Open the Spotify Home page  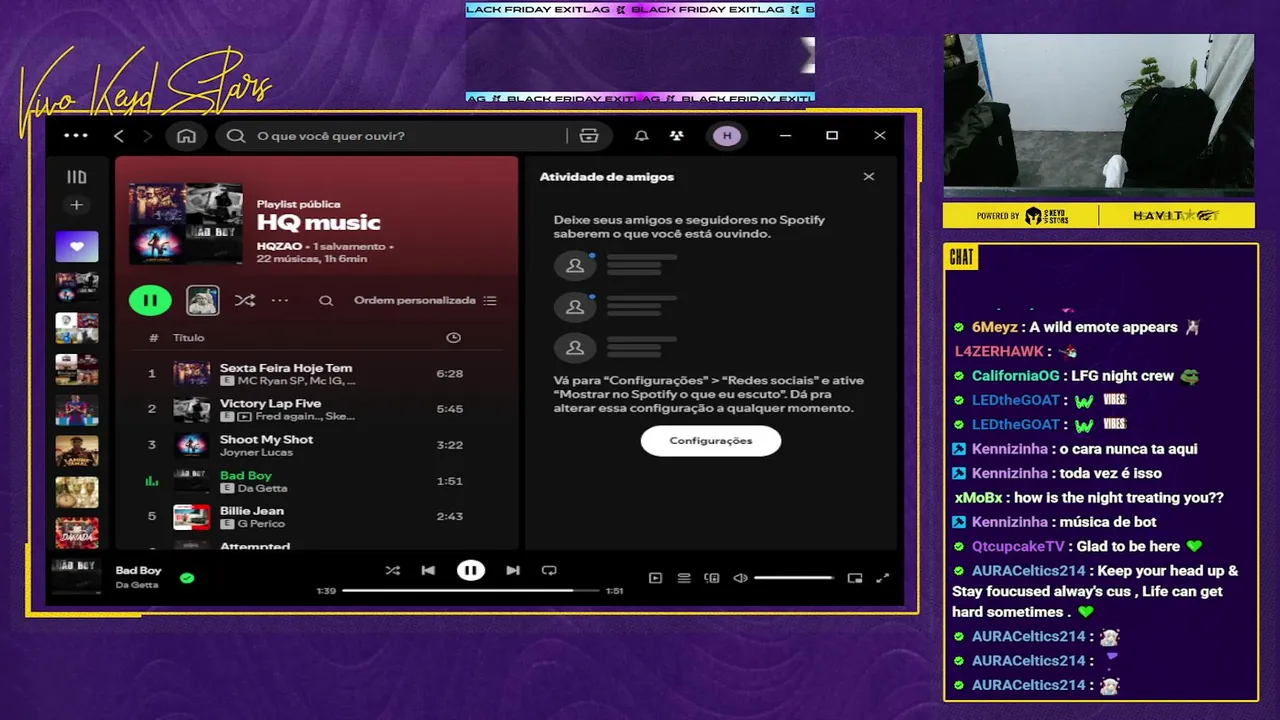pyautogui.click(x=186, y=135)
